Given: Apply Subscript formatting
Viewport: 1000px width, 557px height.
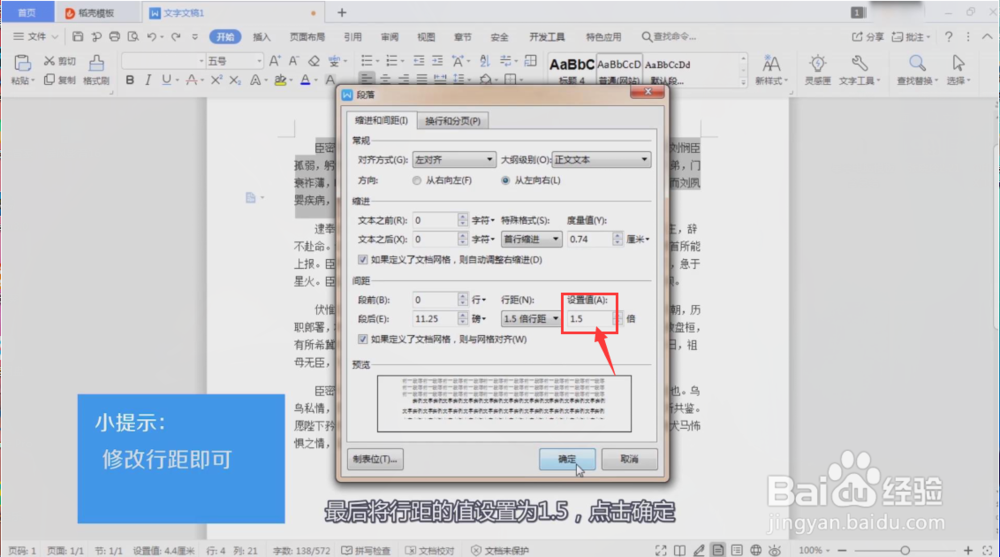Looking at the screenshot, I should tap(235, 80).
